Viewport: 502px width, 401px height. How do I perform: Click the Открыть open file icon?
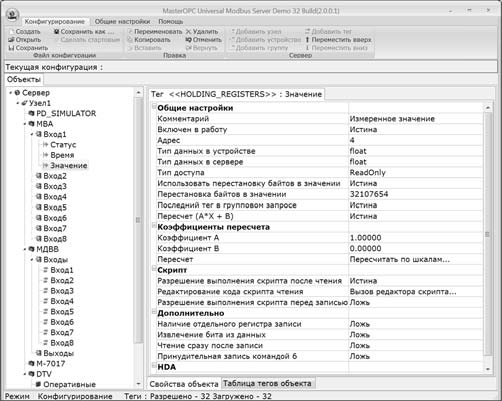(x=12, y=40)
